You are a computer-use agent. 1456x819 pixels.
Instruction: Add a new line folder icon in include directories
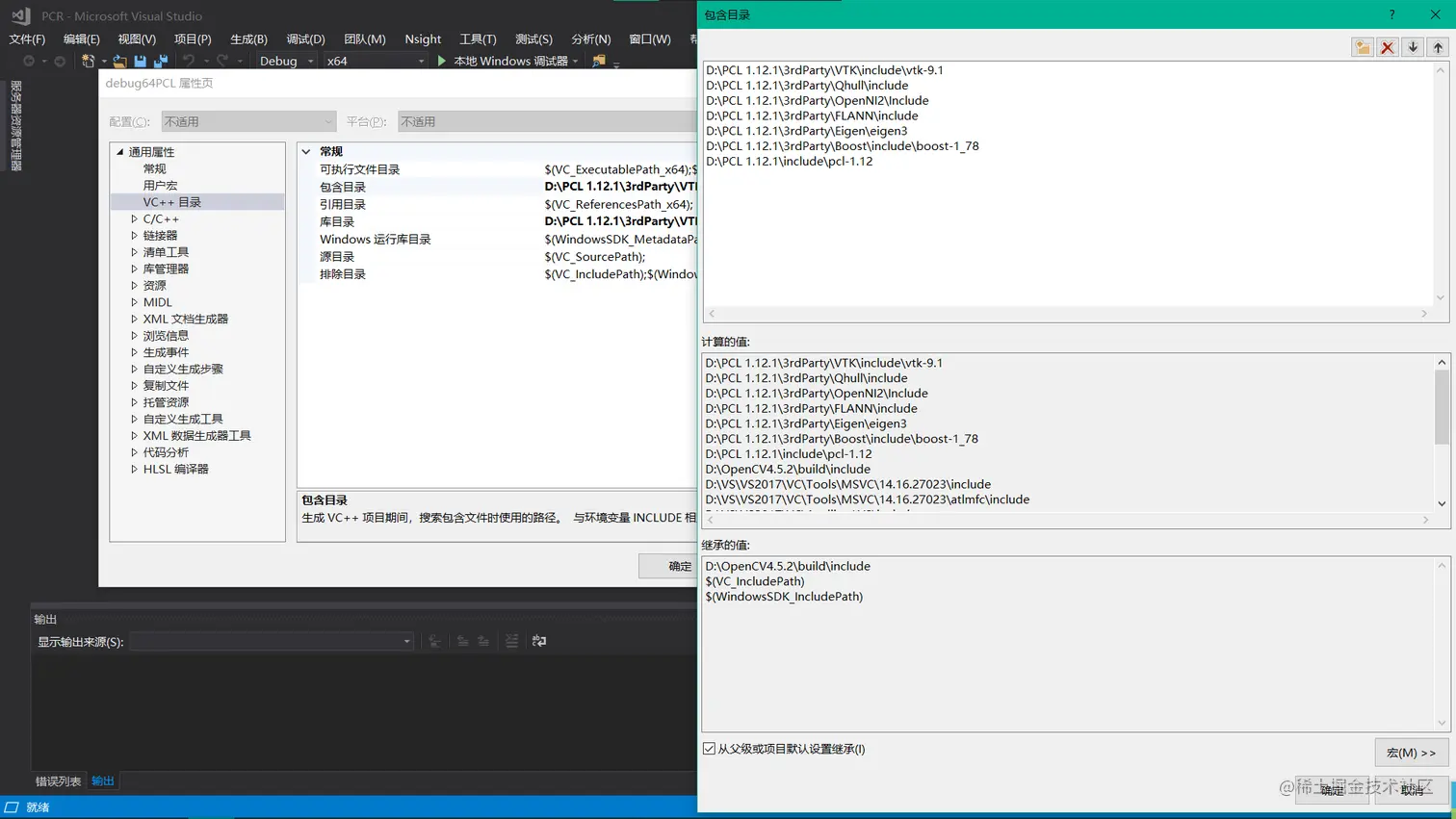click(1363, 47)
